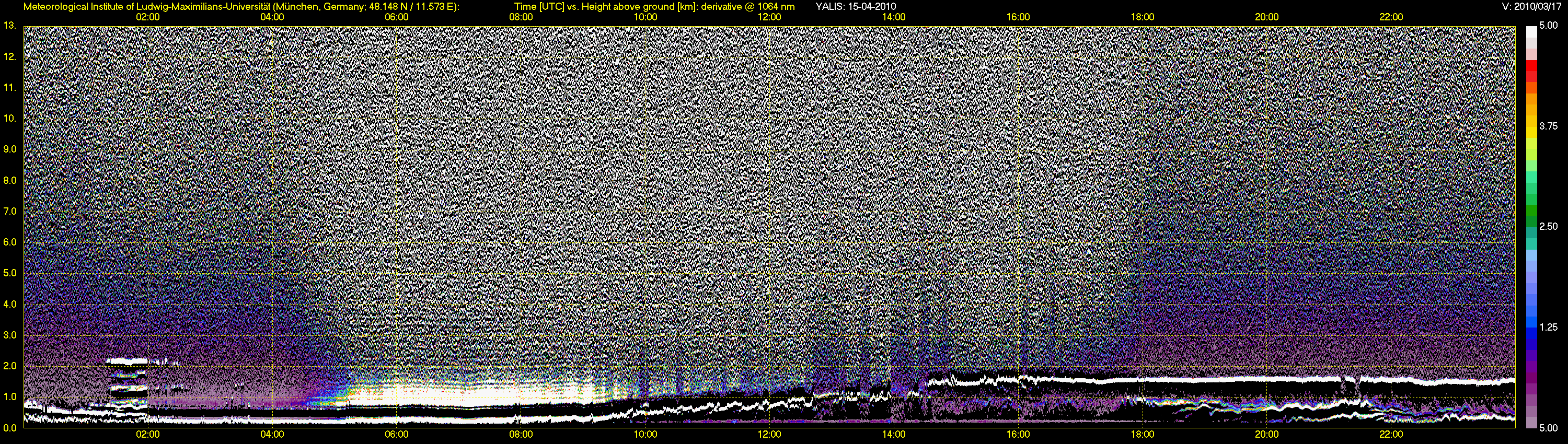
Task: Click the 9.0 height axis label
Action: pos(10,149)
